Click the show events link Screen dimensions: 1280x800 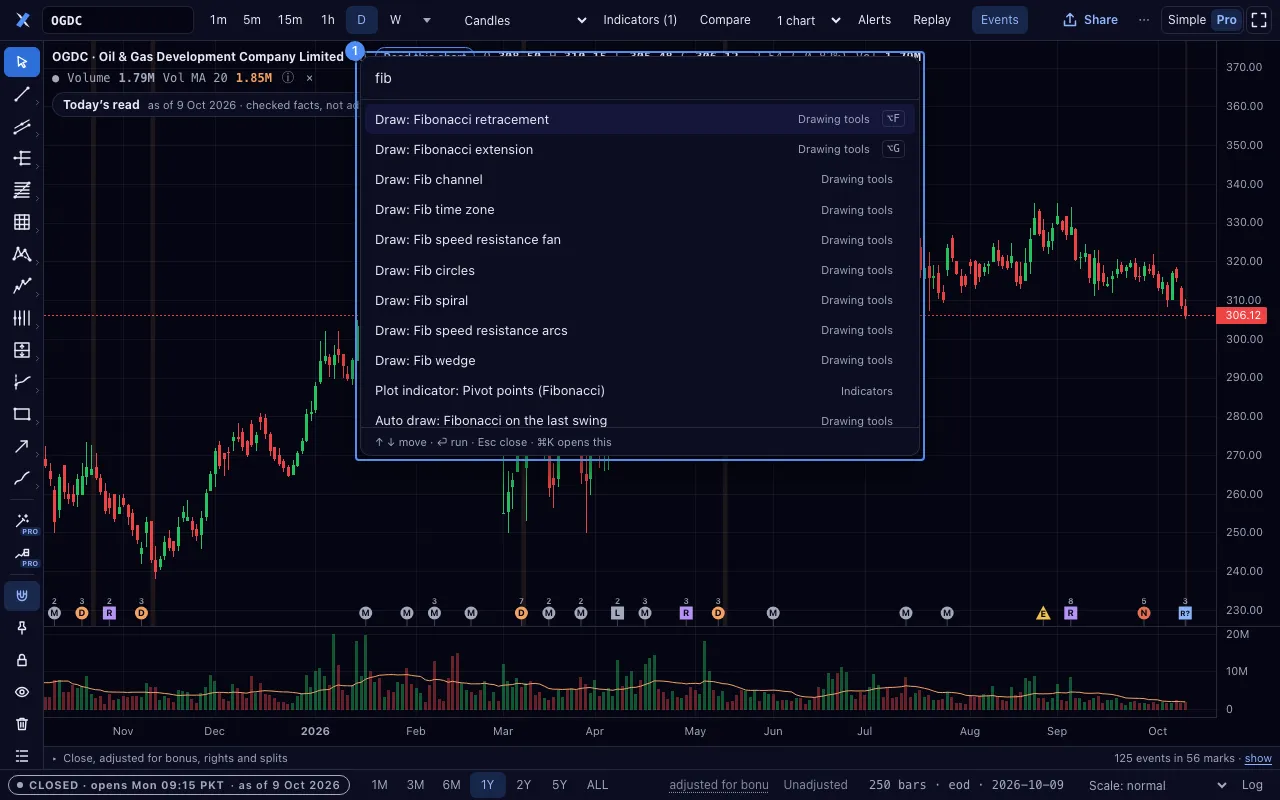[x=1258, y=759]
